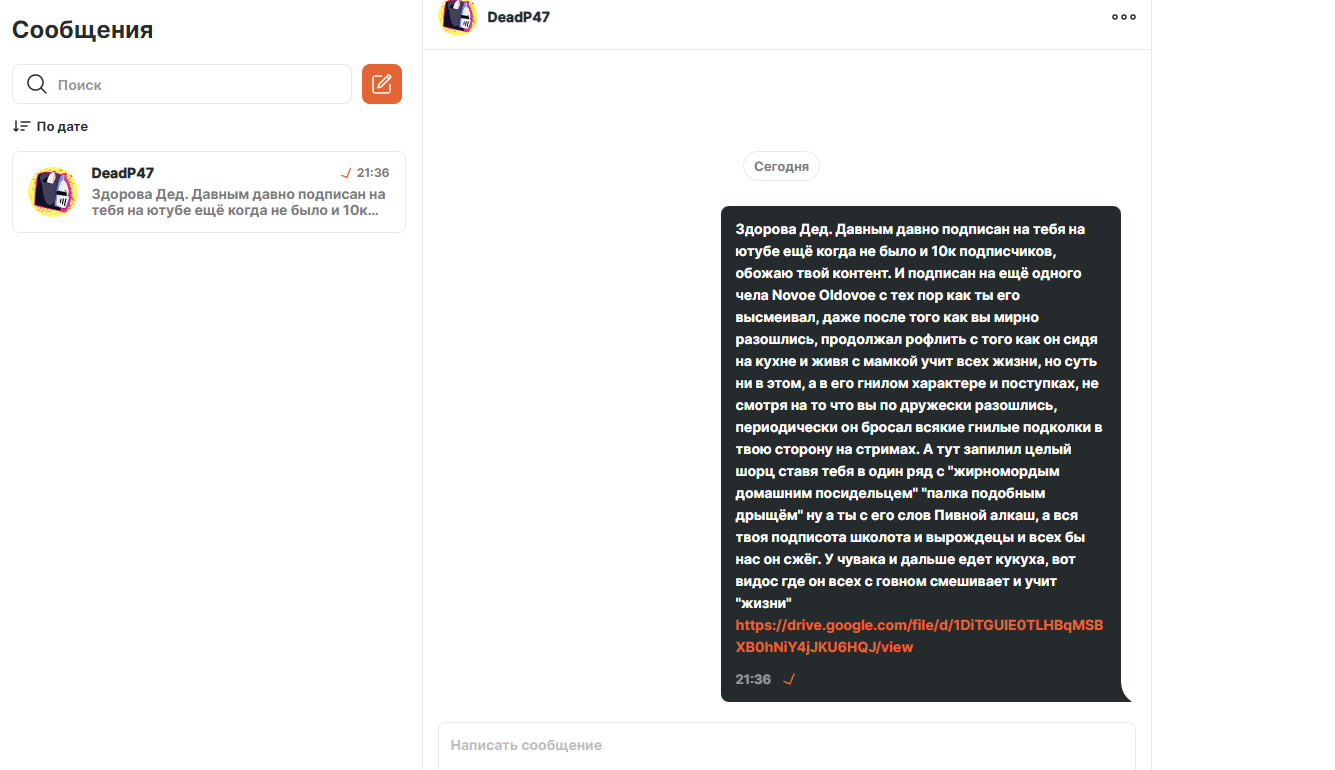
Task: Click DeadP47 avatar in conversation list
Action: point(53,192)
